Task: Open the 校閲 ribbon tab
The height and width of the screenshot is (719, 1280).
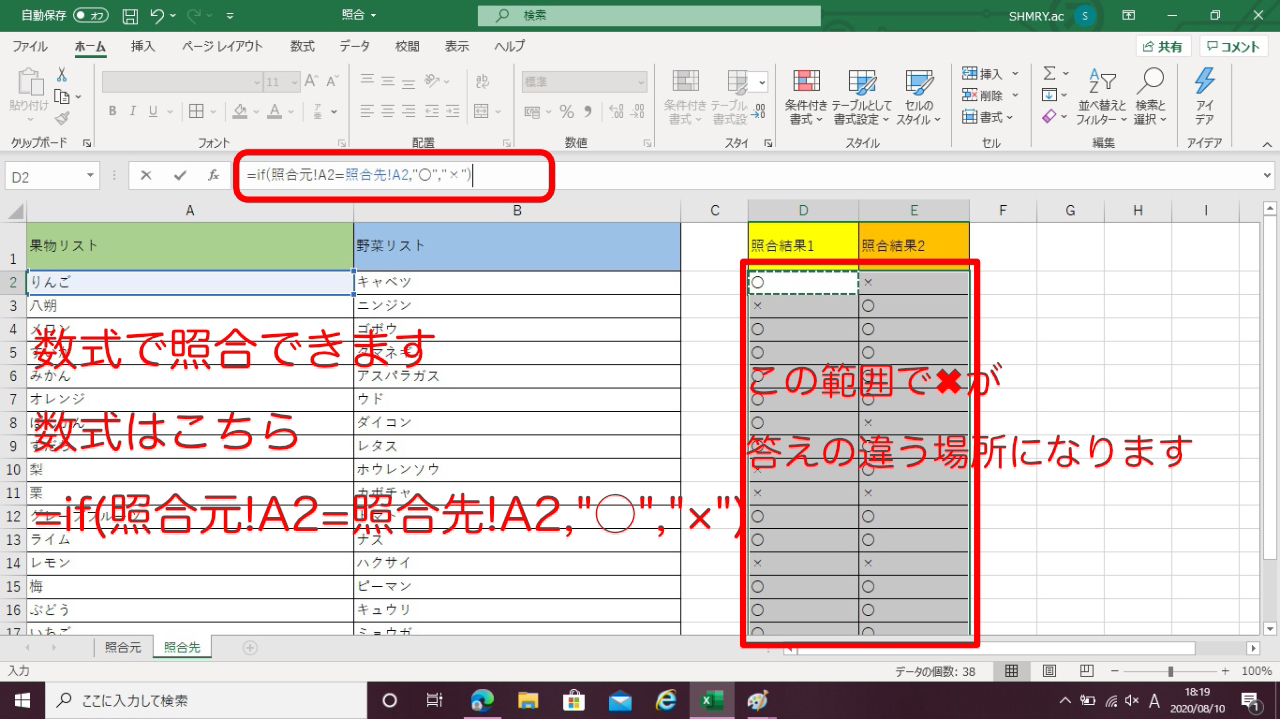Action: 407,46
